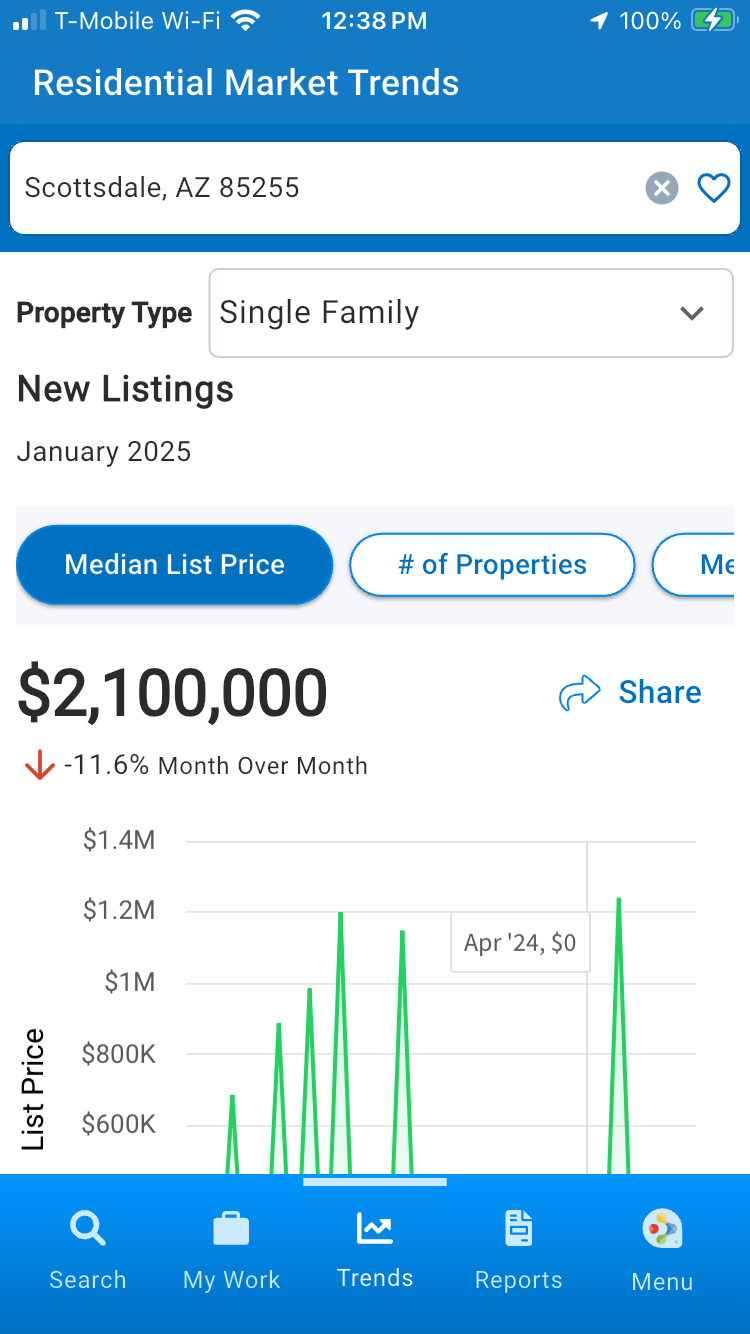Image resolution: width=750 pixels, height=1334 pixels.
Task: Switch to # of Properties metric
Action: click(492, 565)
